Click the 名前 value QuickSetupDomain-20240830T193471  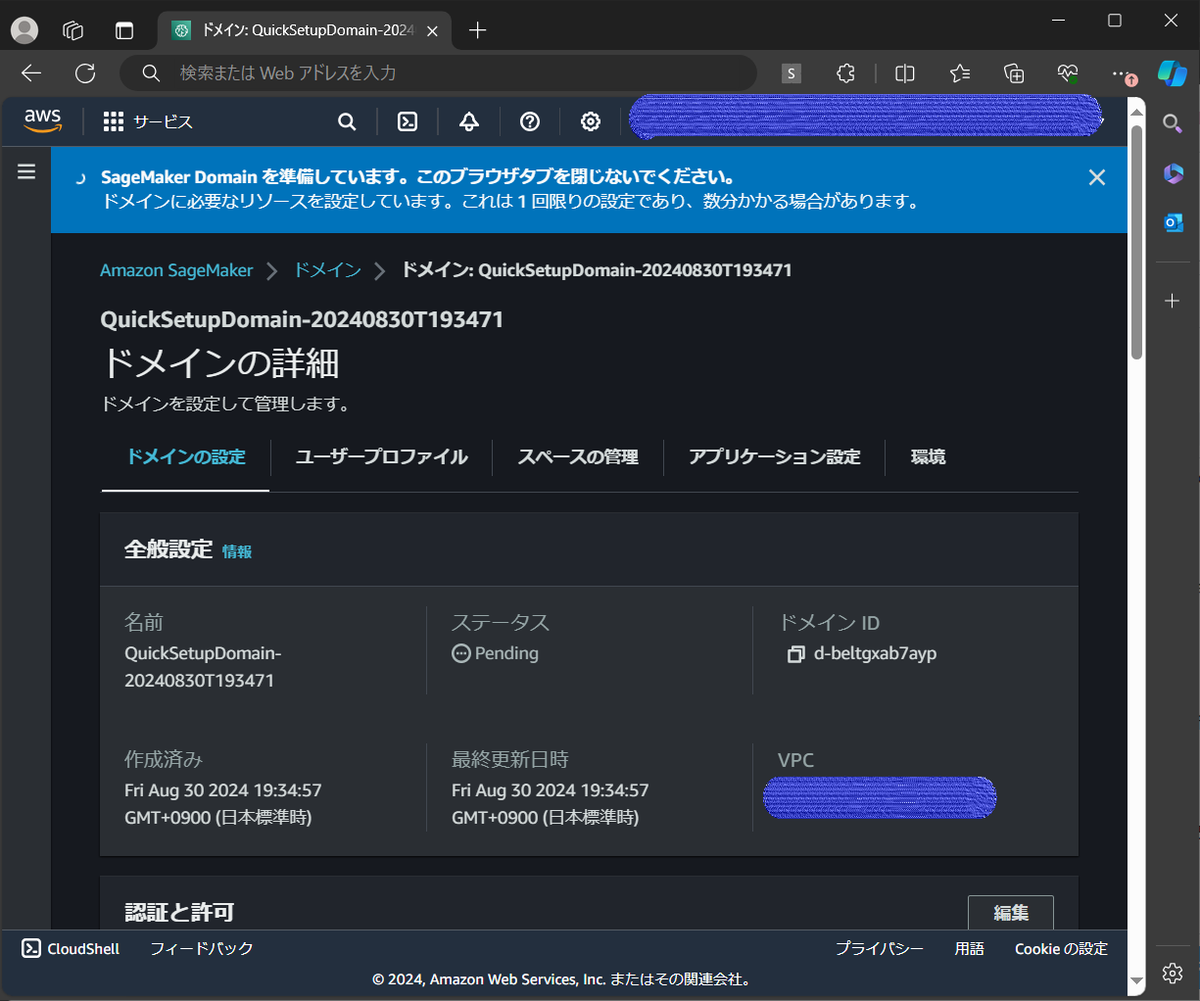click(x=203, y=667)
